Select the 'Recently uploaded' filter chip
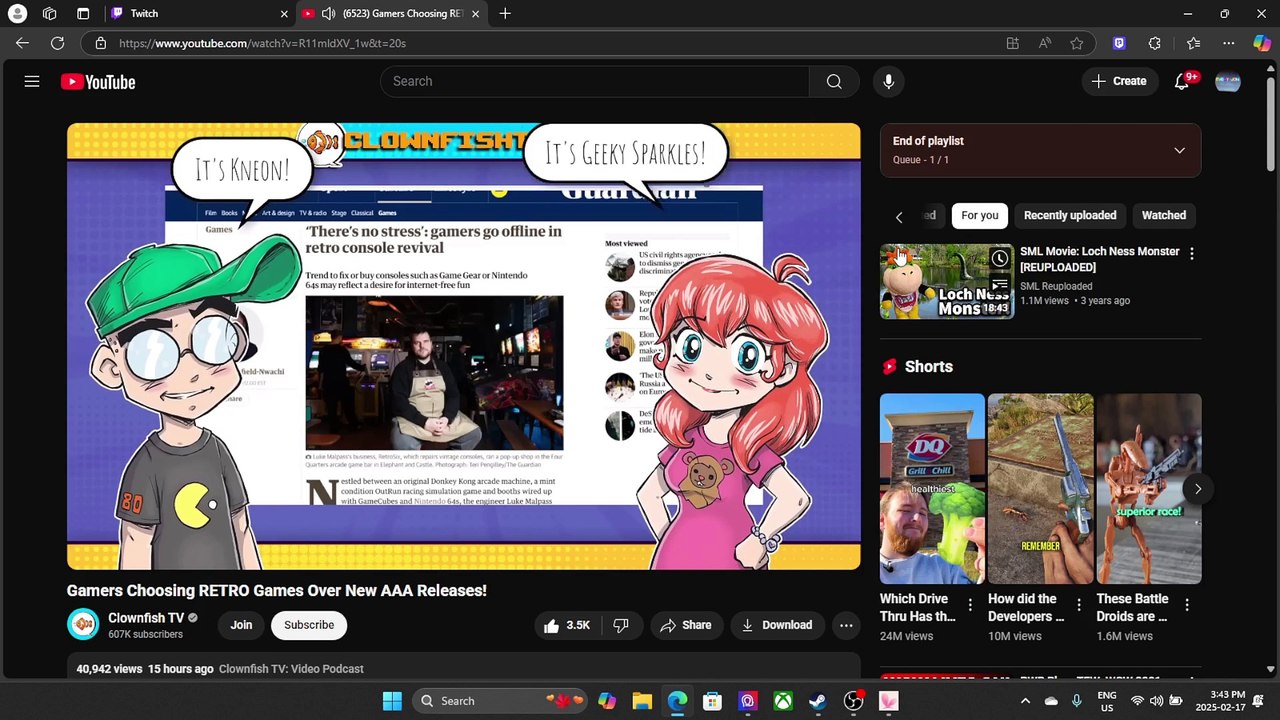 point(1070,216)
